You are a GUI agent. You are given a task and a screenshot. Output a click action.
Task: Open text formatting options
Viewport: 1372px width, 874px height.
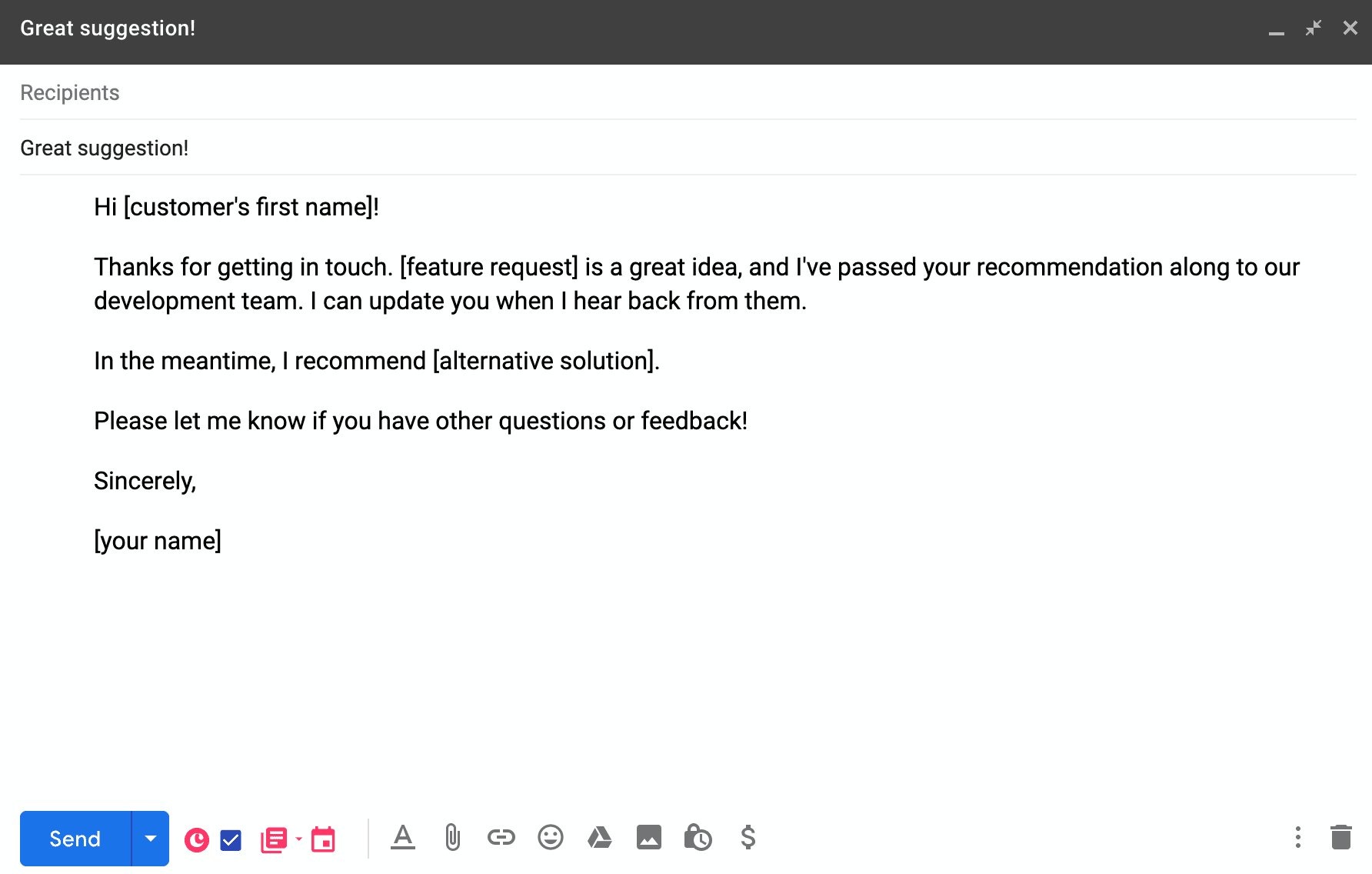pyautogui.click(x=403, y=837)
